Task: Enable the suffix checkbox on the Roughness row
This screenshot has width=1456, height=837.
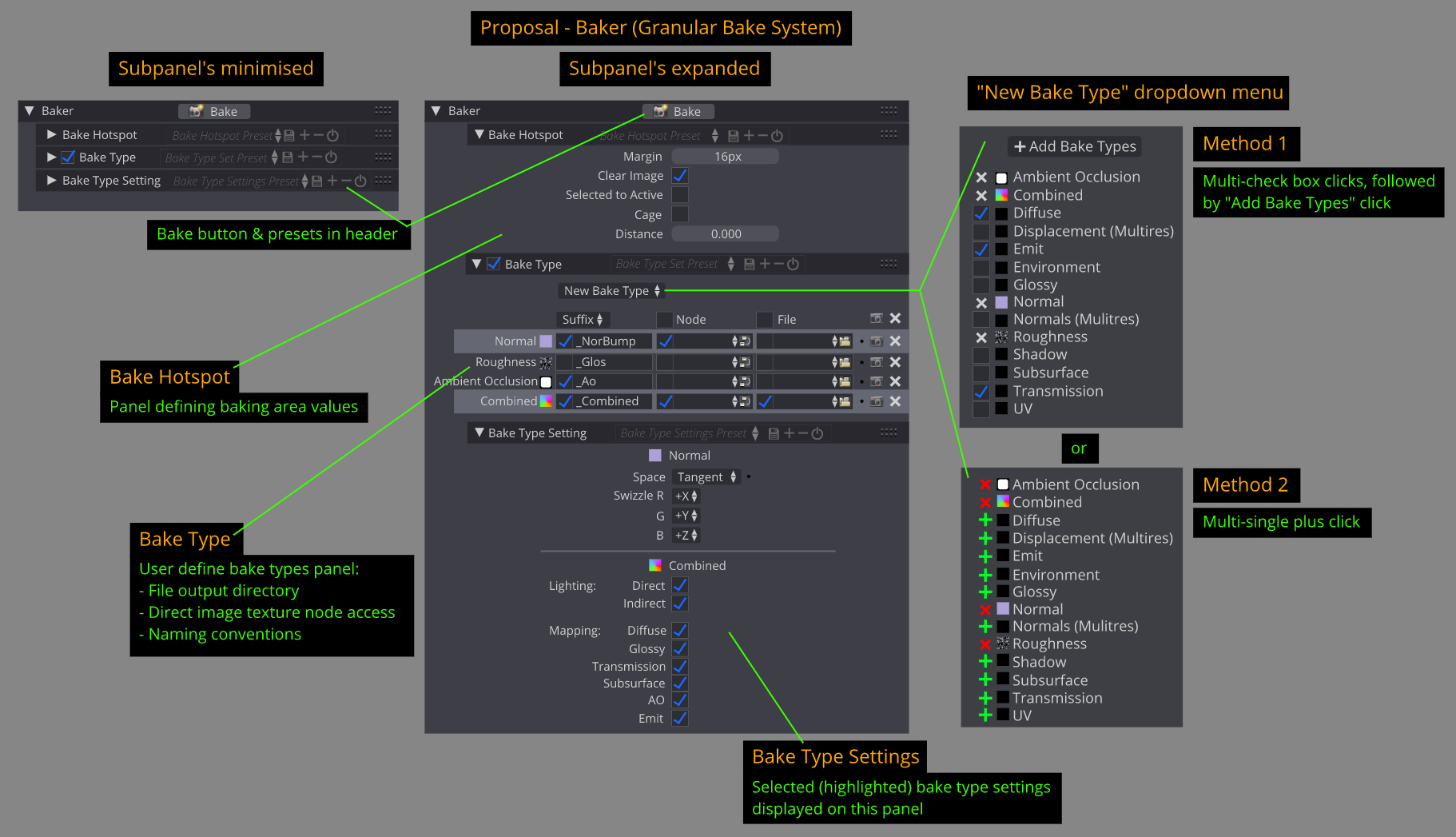Action: coord(565,362)
